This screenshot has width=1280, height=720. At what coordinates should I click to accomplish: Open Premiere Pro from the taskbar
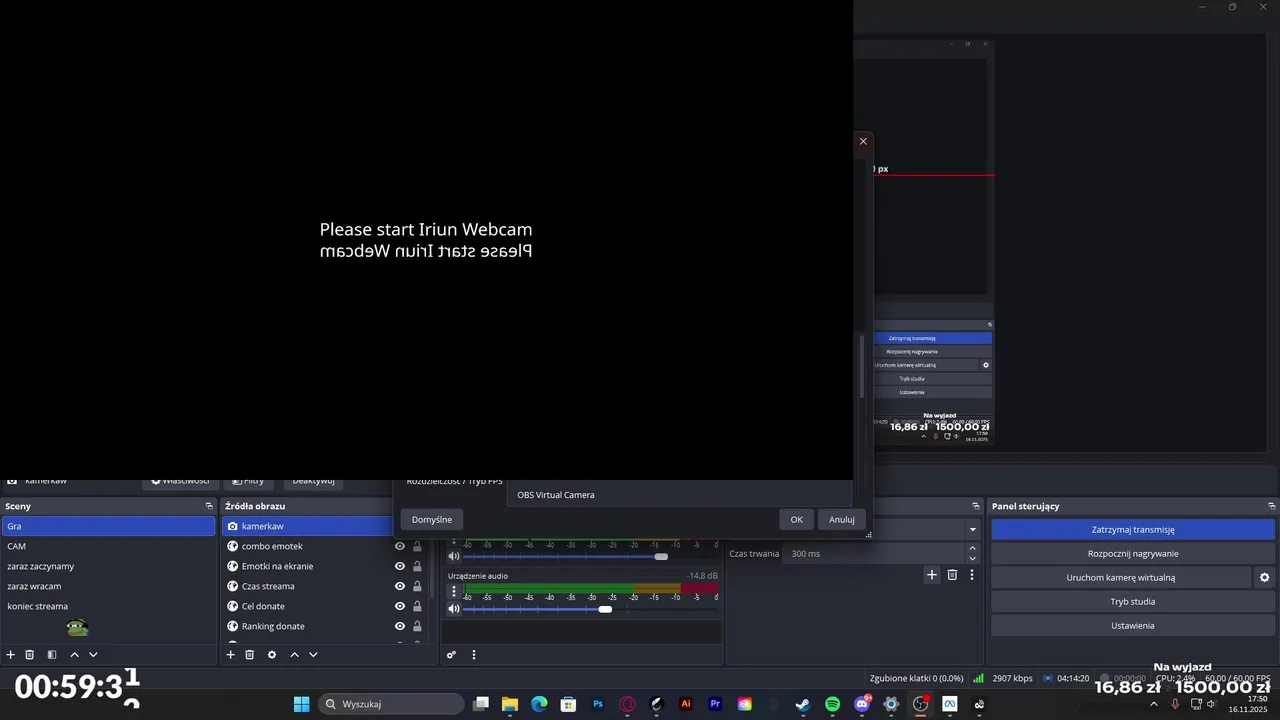click(715, 704)
